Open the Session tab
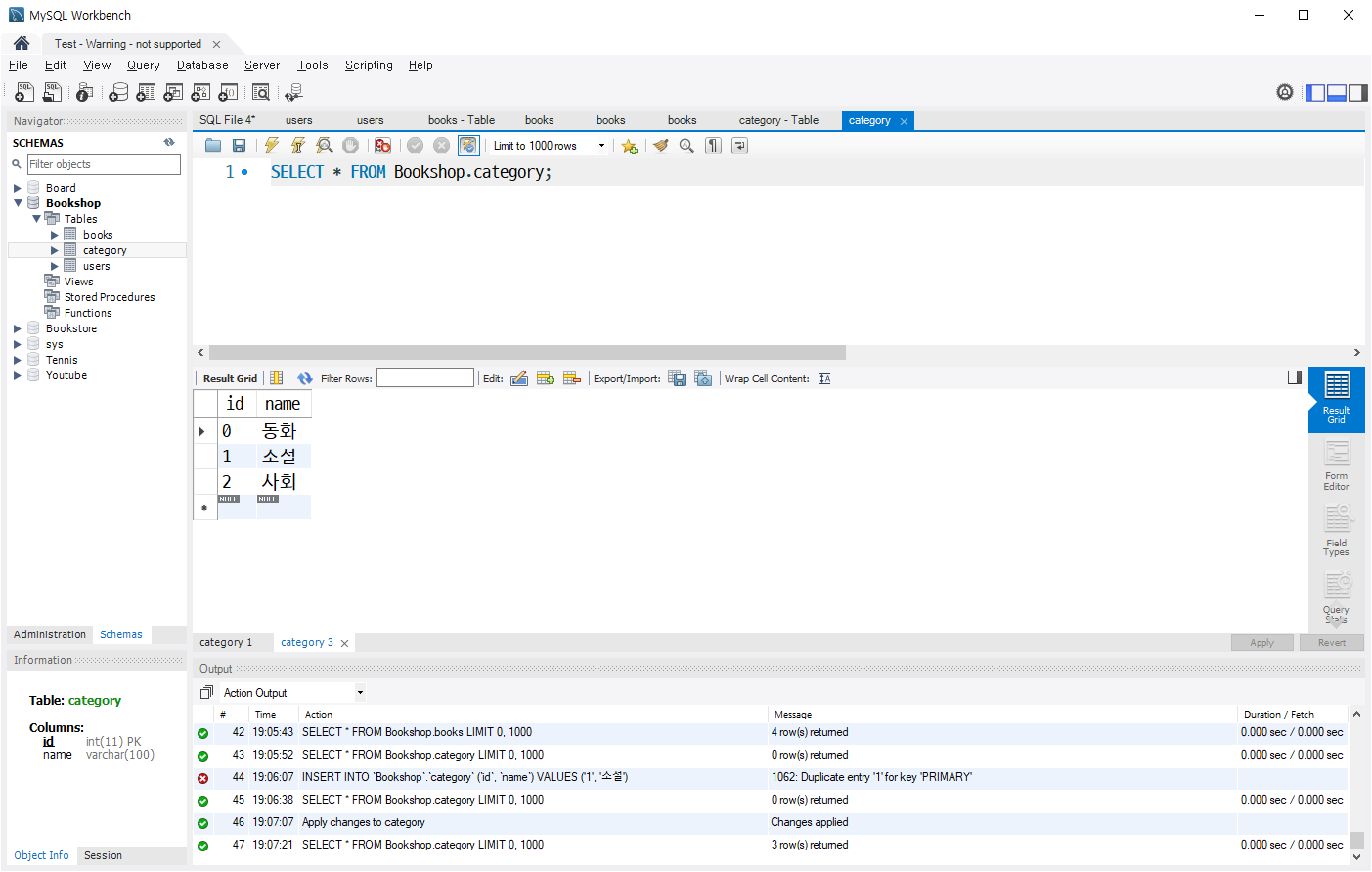Screen dimensions: 1372x872 click(x=103, y=855)
